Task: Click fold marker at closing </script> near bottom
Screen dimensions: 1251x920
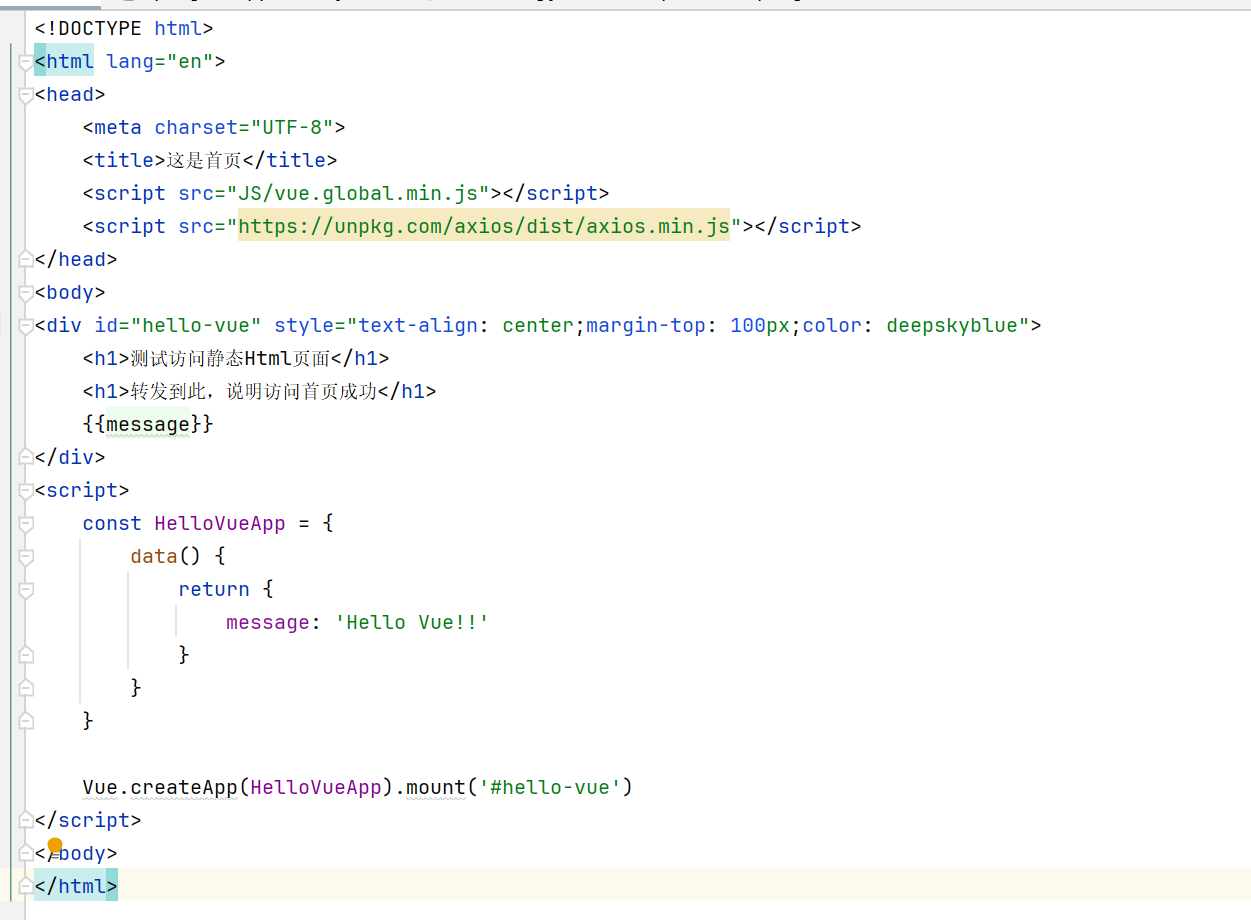Action: 26,821
